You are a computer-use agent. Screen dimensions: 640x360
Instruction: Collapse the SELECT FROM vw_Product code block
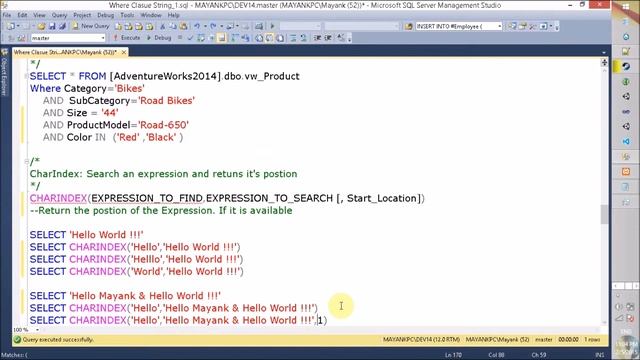[26, 76]
